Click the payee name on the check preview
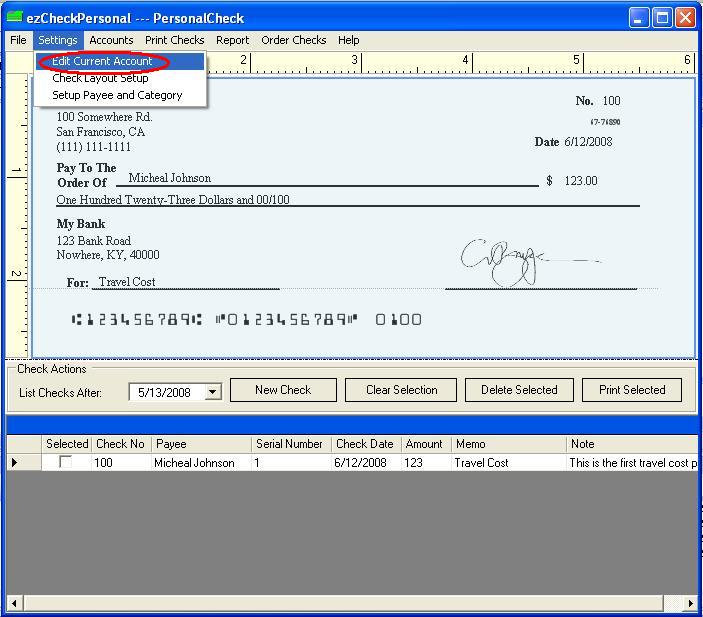703x617 pixels. point(169,178)
